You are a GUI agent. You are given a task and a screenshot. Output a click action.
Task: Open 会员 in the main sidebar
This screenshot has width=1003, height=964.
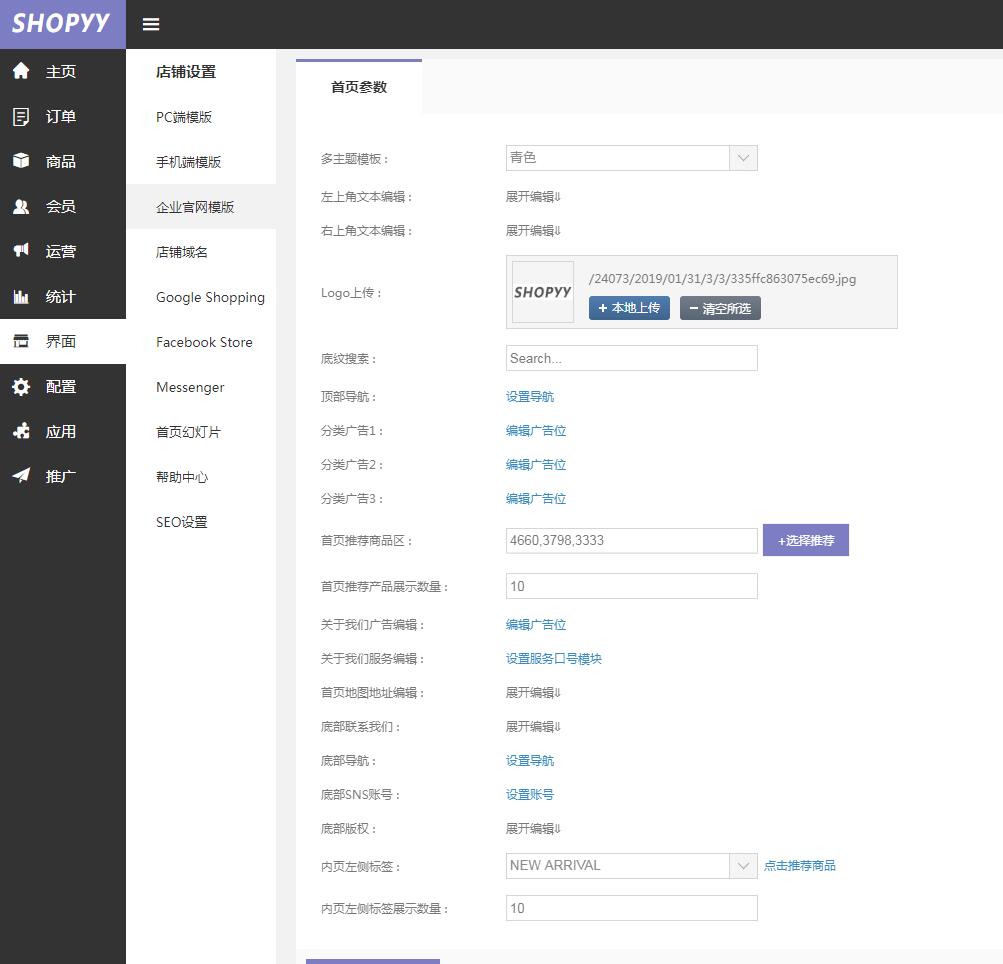point(63,207)
